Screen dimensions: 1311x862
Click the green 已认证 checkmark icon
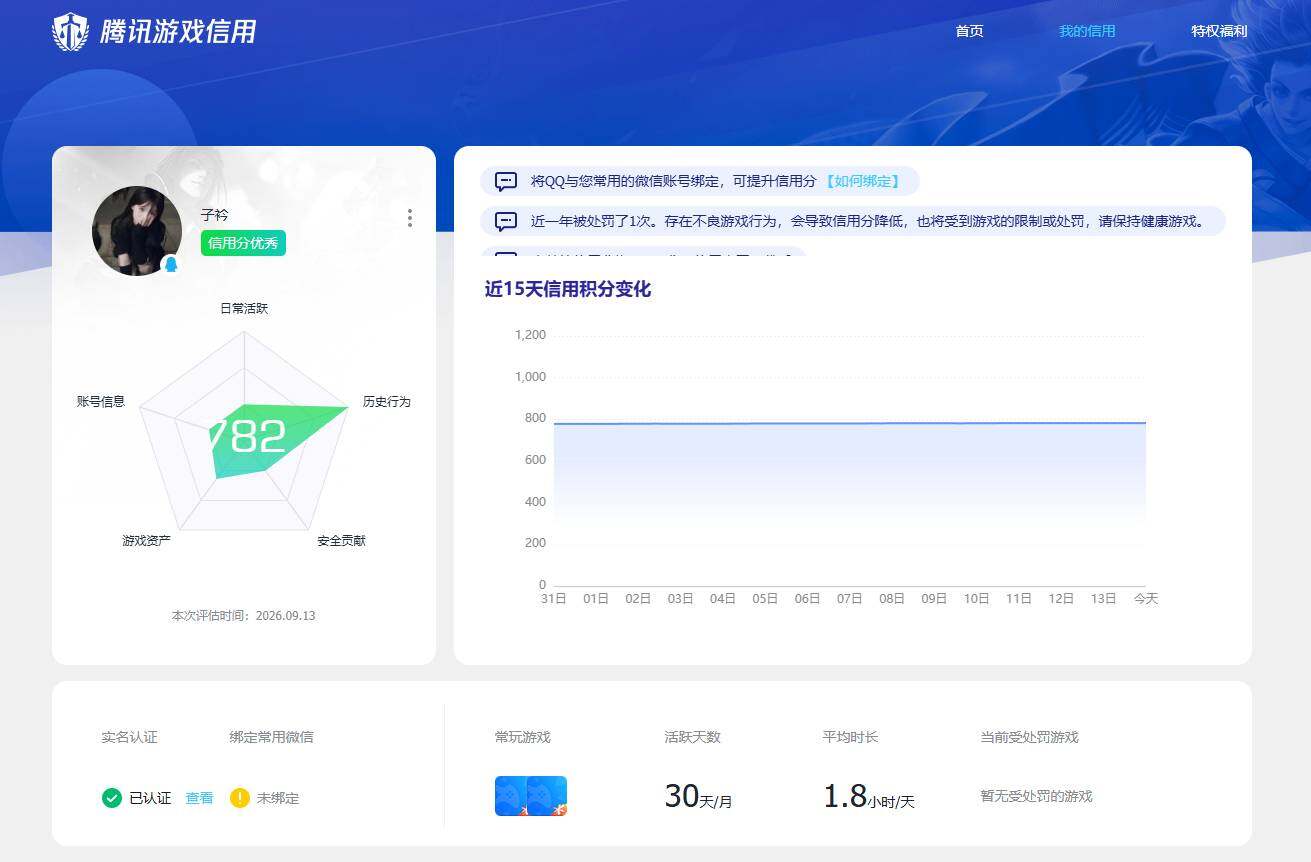112,798
